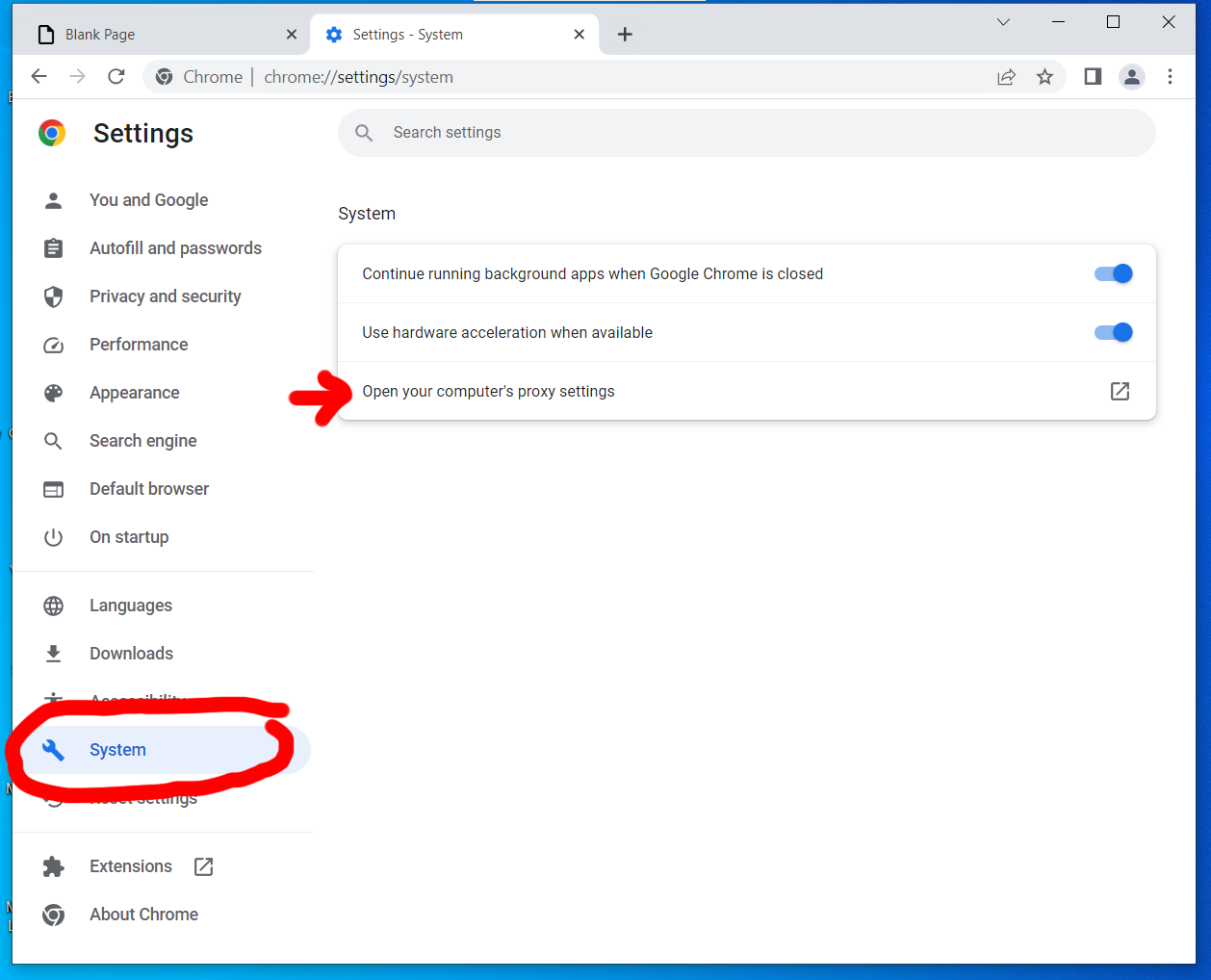Click the speedometer Performance icon
Image resolution: width=1211 pixels, height=980 pixels.
(x=54, y=345)
